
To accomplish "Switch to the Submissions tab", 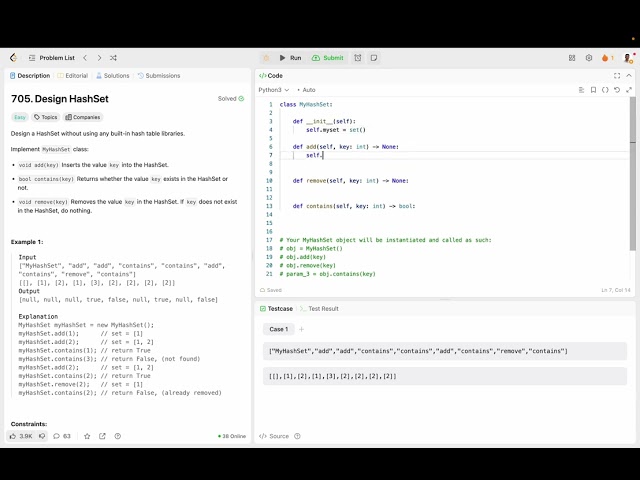I will 159,76.
